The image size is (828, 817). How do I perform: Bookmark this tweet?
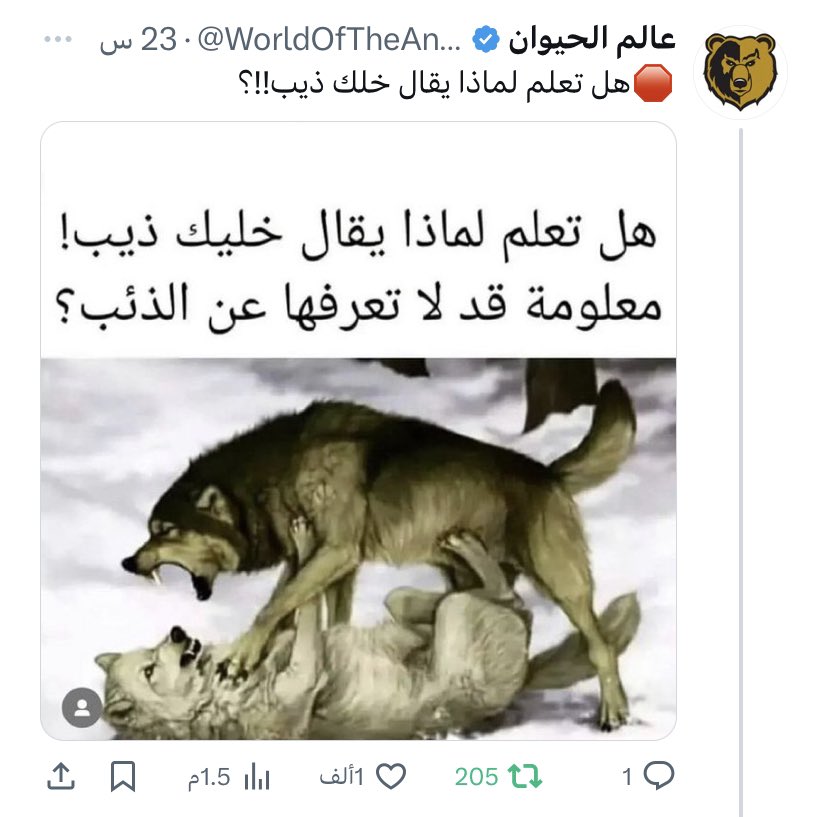123,776
